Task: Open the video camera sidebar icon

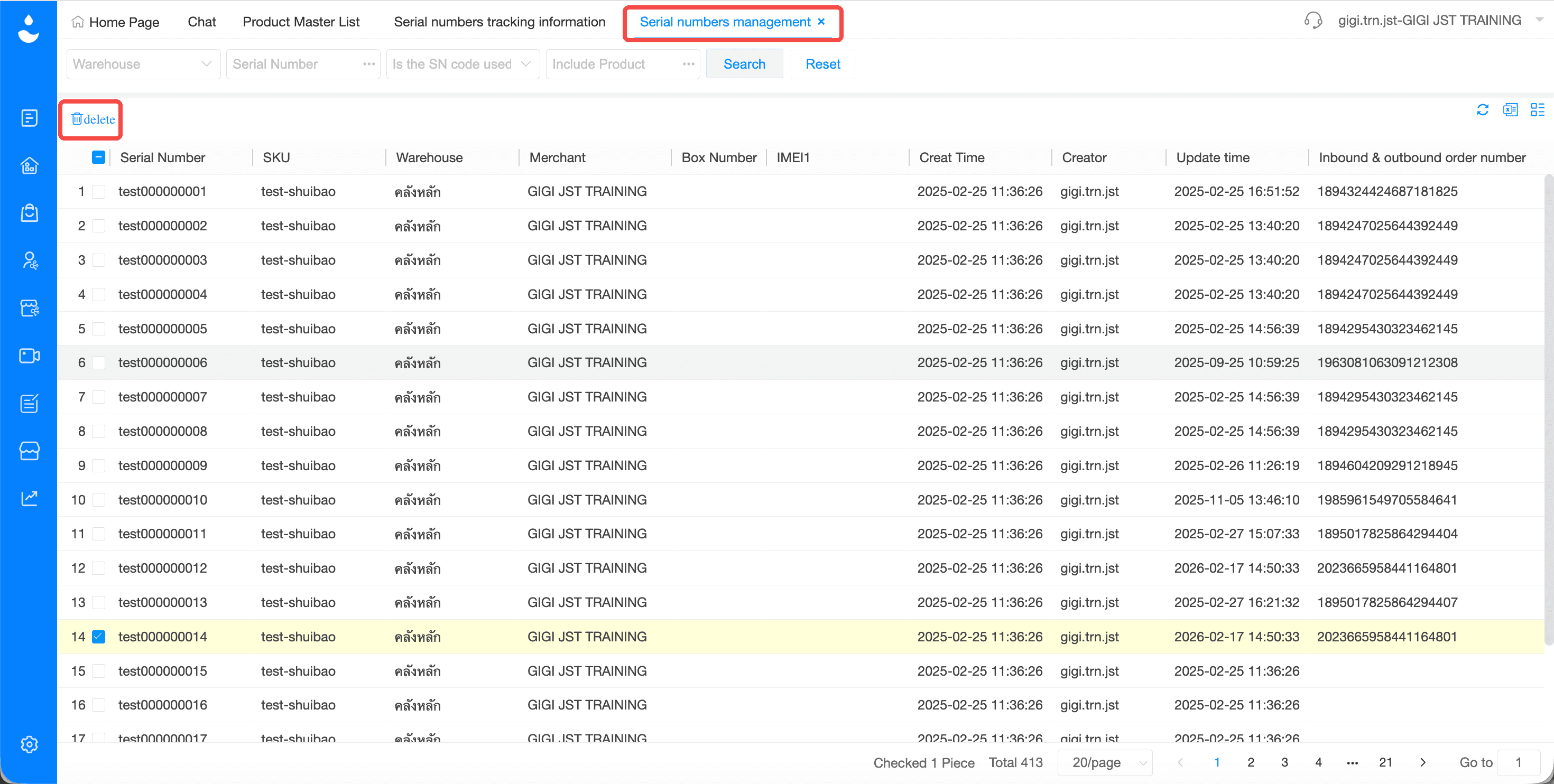Action: click(29, 356)
